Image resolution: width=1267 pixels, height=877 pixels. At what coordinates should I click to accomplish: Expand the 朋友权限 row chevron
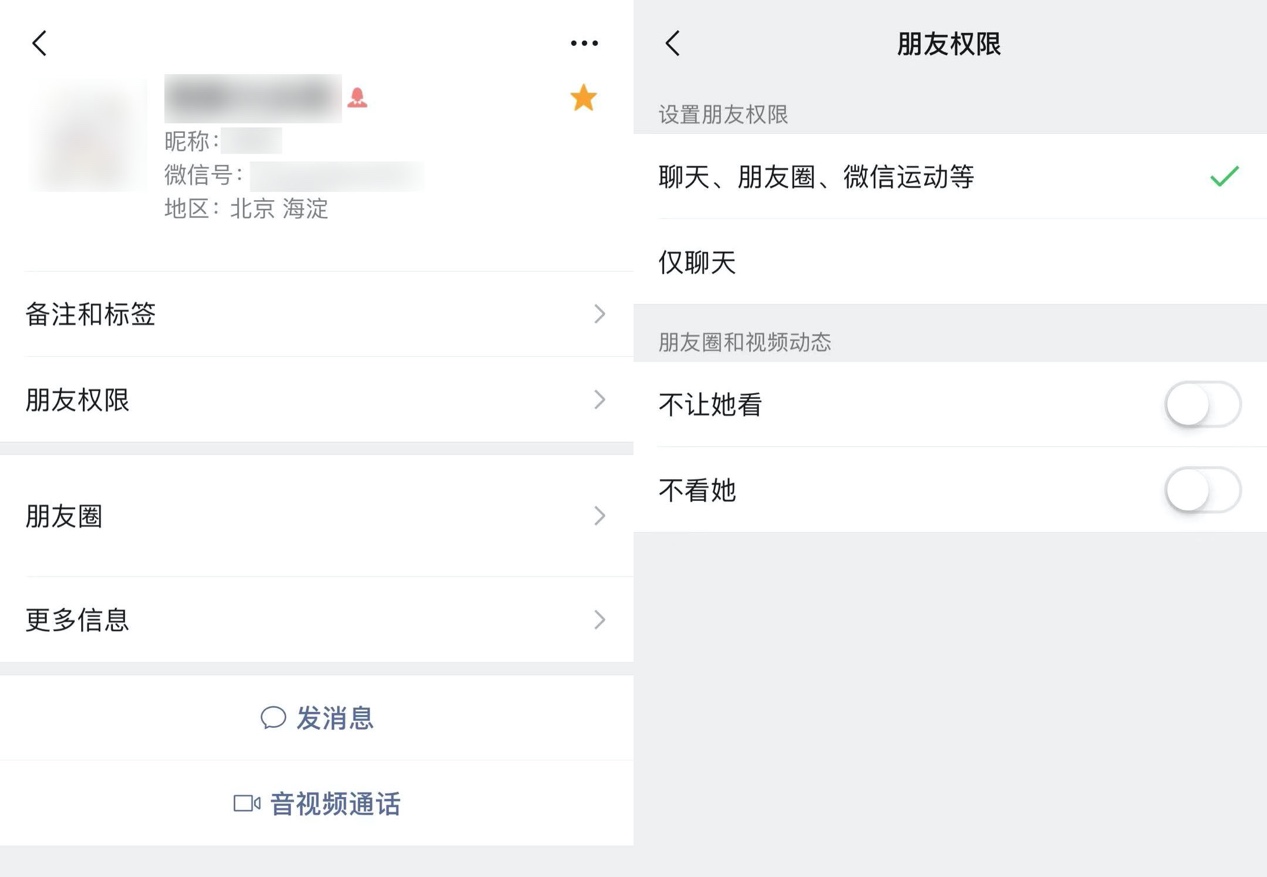[x=600, y=400]
